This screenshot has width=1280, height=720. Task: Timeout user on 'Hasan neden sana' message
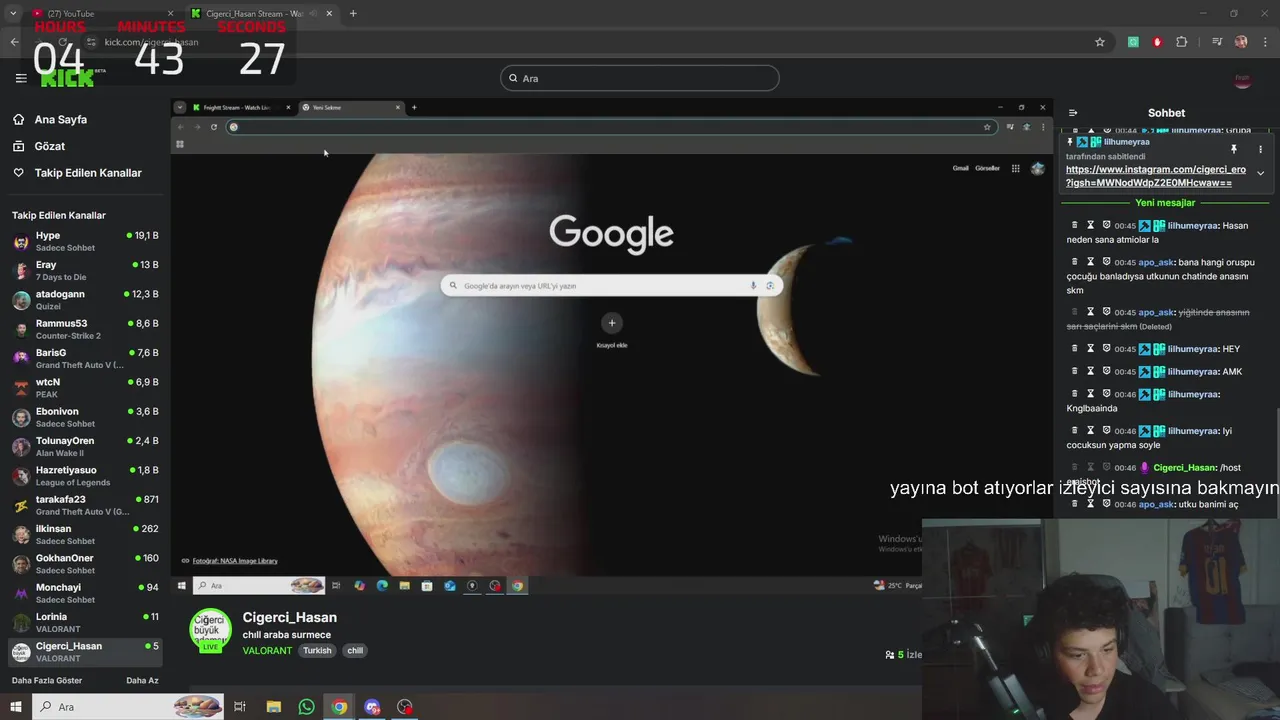[1091, 225]
